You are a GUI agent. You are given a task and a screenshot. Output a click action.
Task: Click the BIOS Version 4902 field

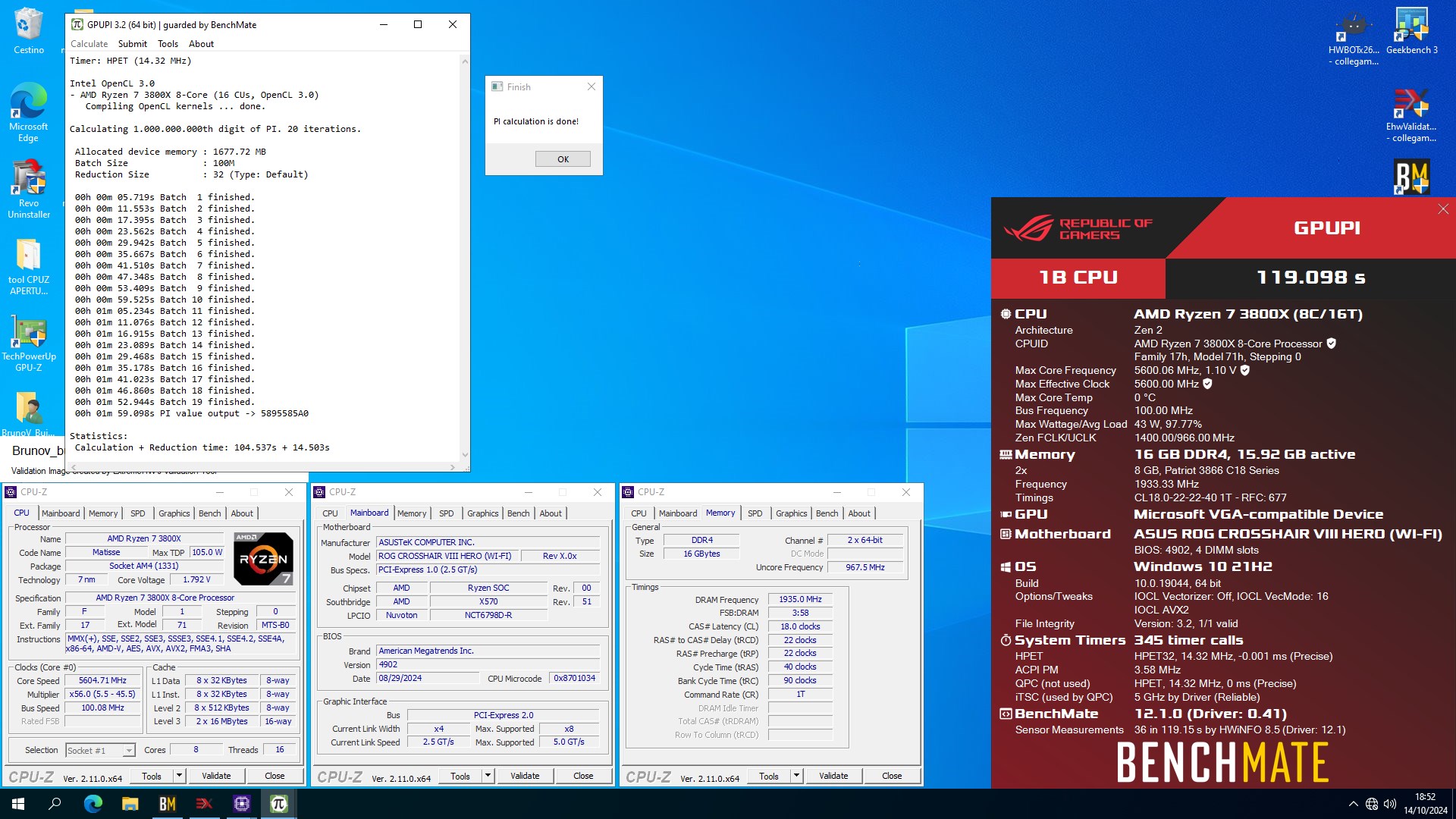(x=488, y=665)
